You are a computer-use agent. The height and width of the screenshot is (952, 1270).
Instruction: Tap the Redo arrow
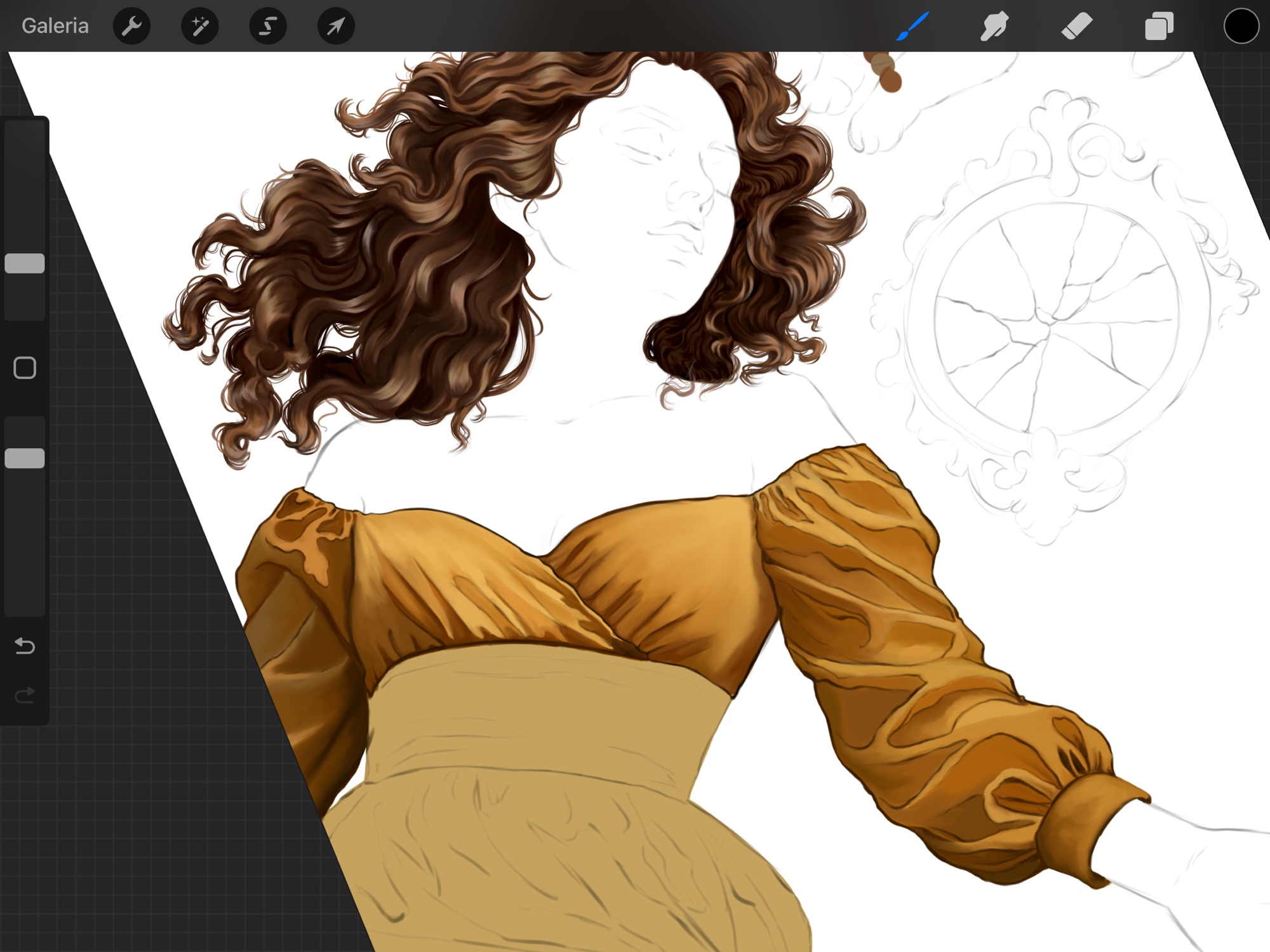coord(25,696)
